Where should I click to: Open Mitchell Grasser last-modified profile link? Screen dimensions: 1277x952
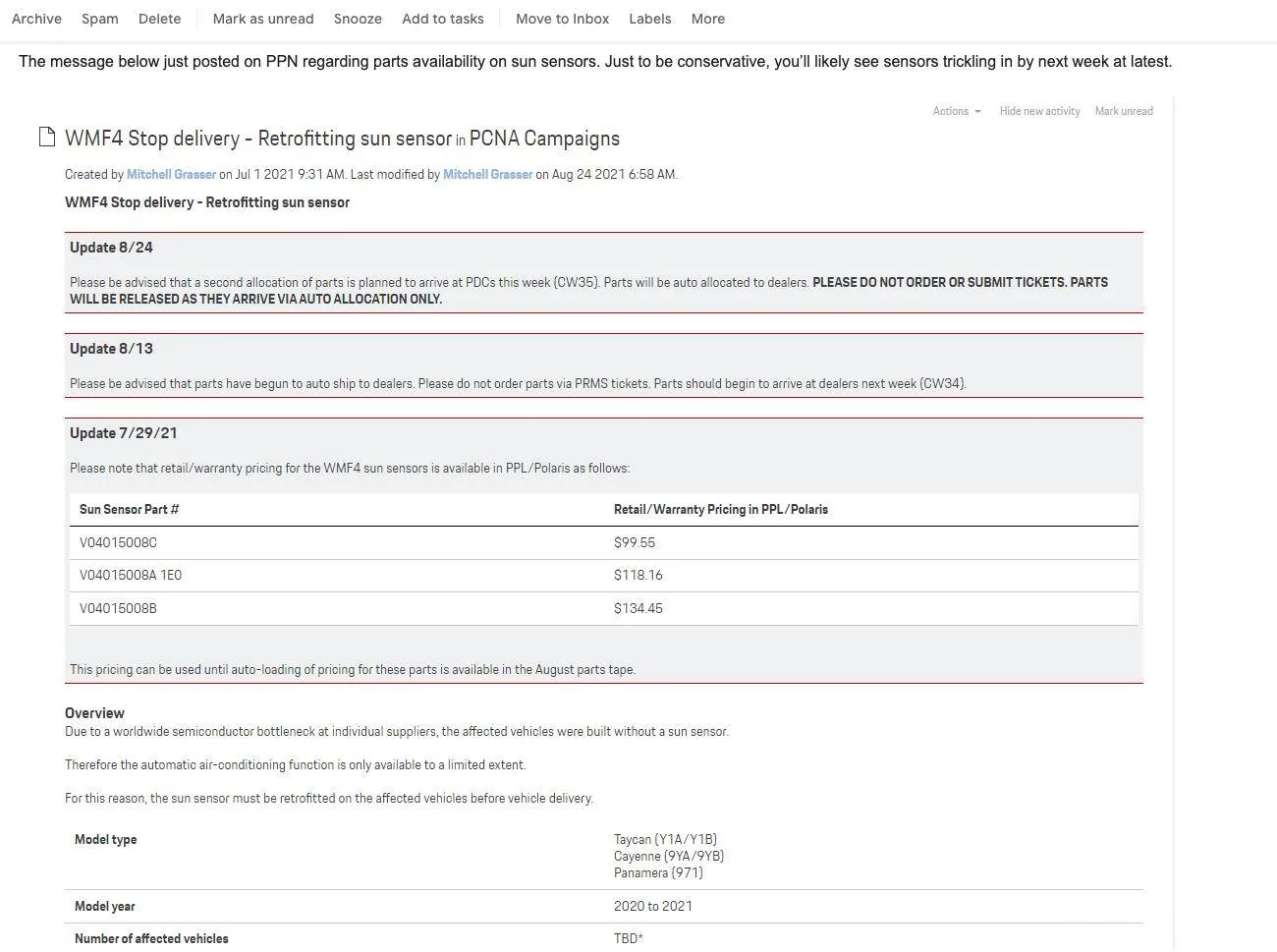pyautogui.click(x=487, y=175)
